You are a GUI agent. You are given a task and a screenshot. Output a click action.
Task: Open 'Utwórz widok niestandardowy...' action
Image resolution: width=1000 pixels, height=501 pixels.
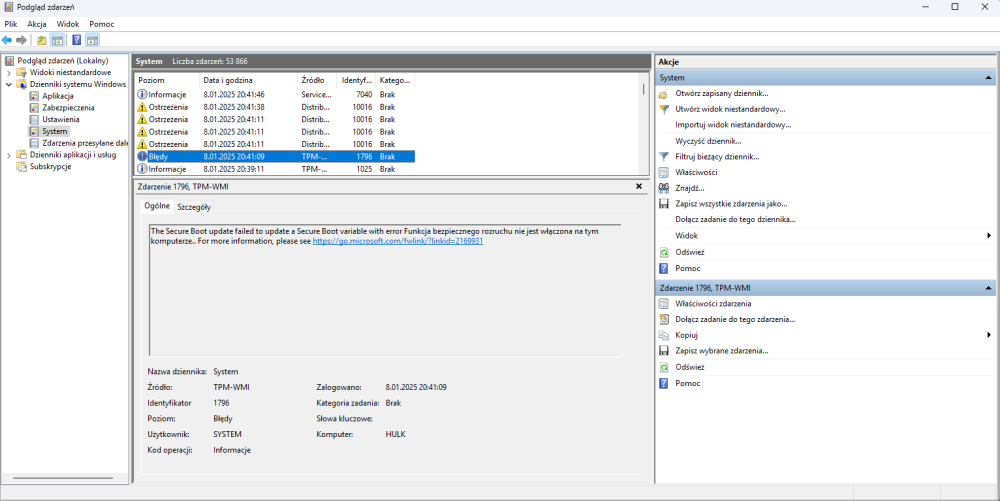coord(729,109)
